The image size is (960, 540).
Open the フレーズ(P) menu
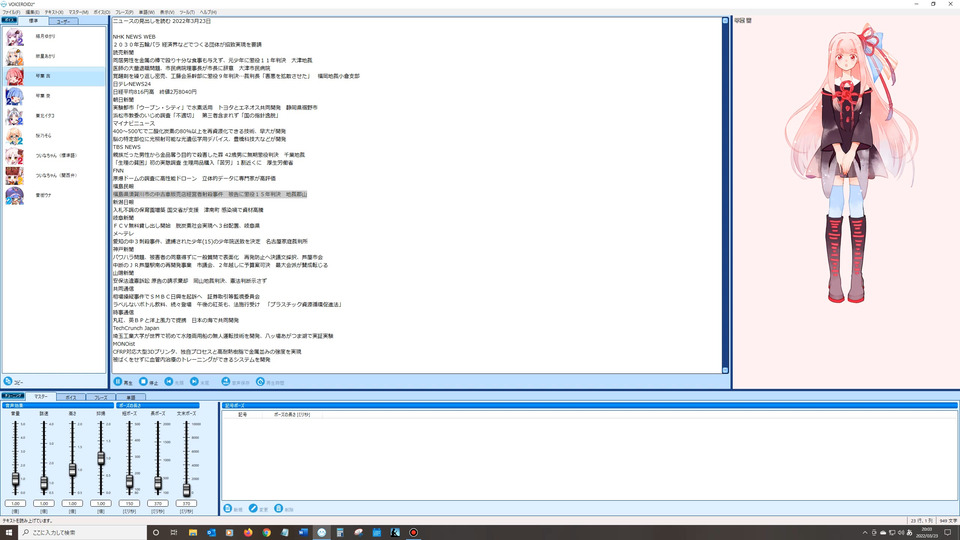[124, 12]
